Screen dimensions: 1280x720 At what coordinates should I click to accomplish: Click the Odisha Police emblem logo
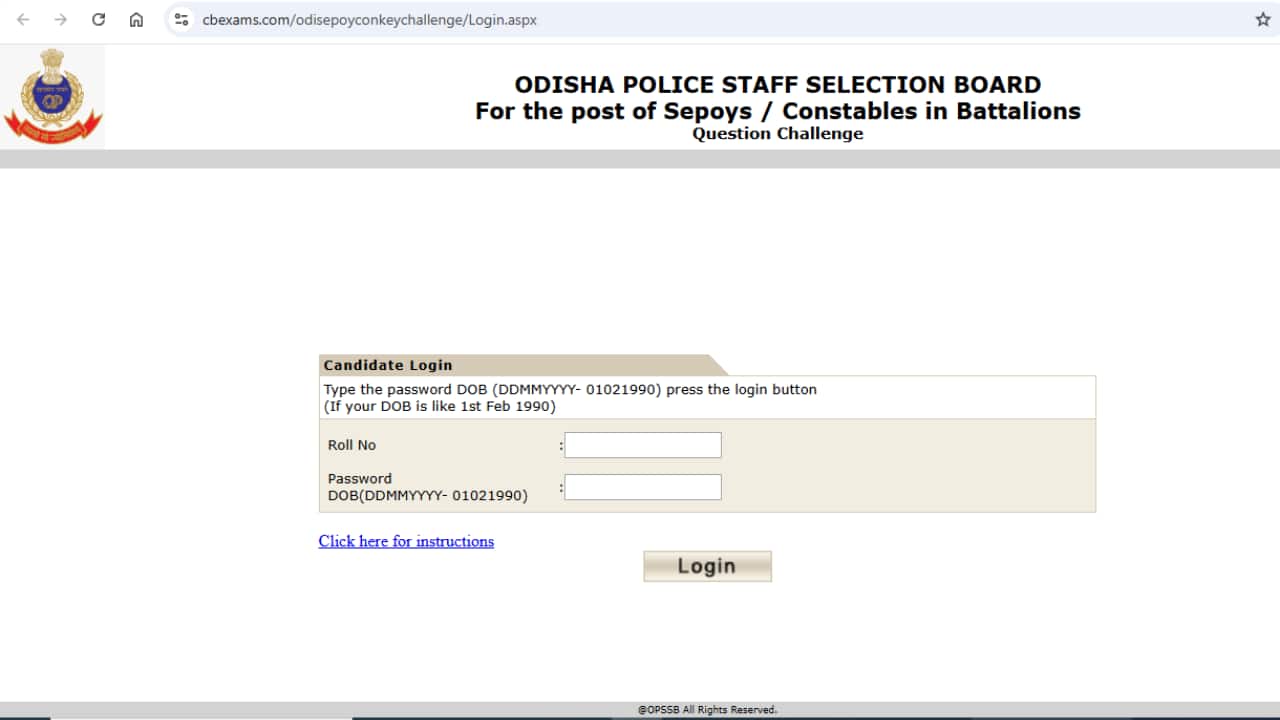click(53, 95)
